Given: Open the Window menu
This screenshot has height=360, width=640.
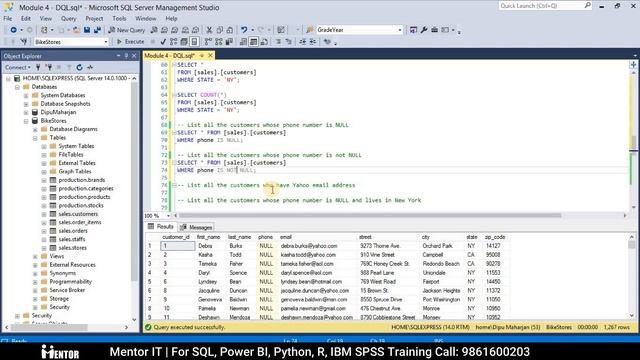Looking at the screenshot, I should coord(145,18).
